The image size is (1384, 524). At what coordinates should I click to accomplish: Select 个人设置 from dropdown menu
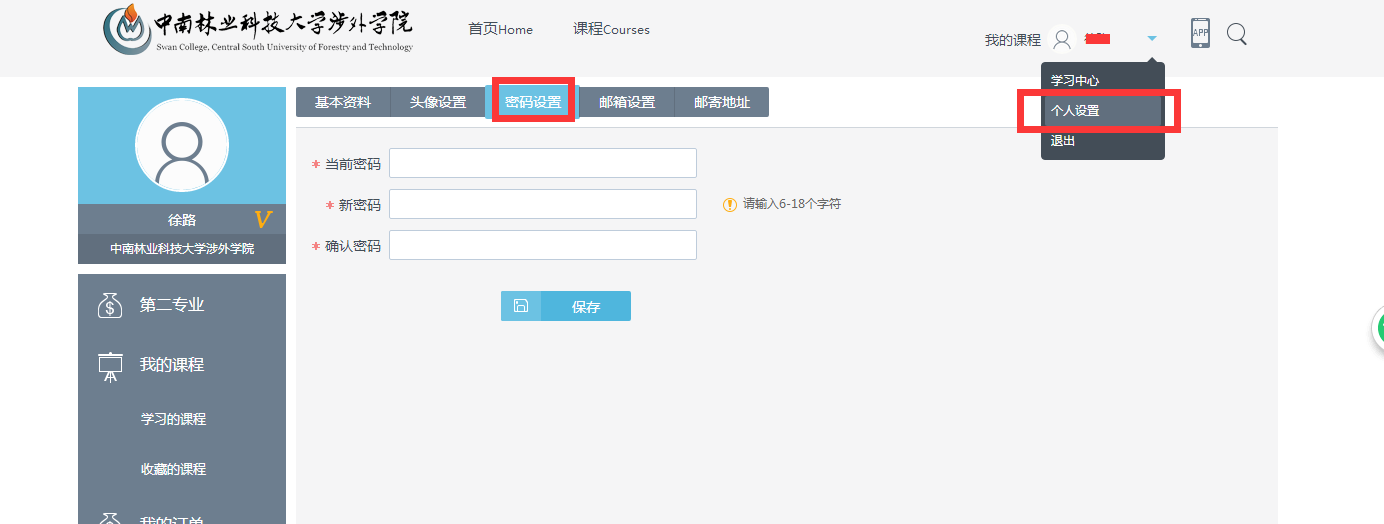pos(1075,111)
